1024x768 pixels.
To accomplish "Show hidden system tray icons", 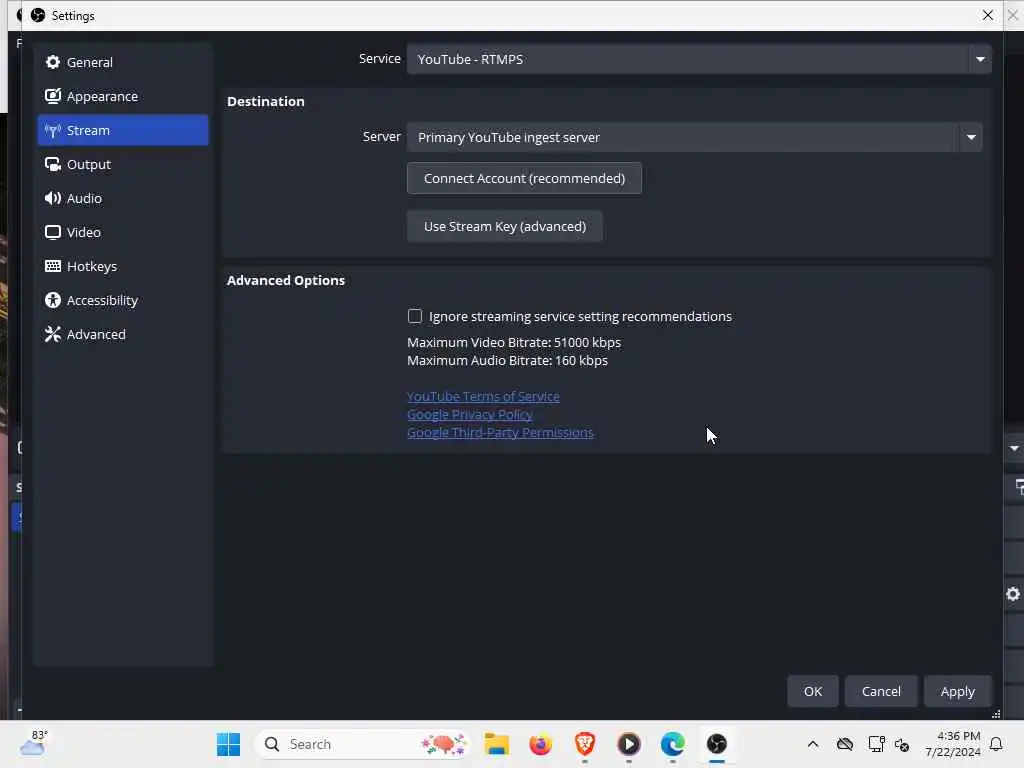I will [812, 744].
